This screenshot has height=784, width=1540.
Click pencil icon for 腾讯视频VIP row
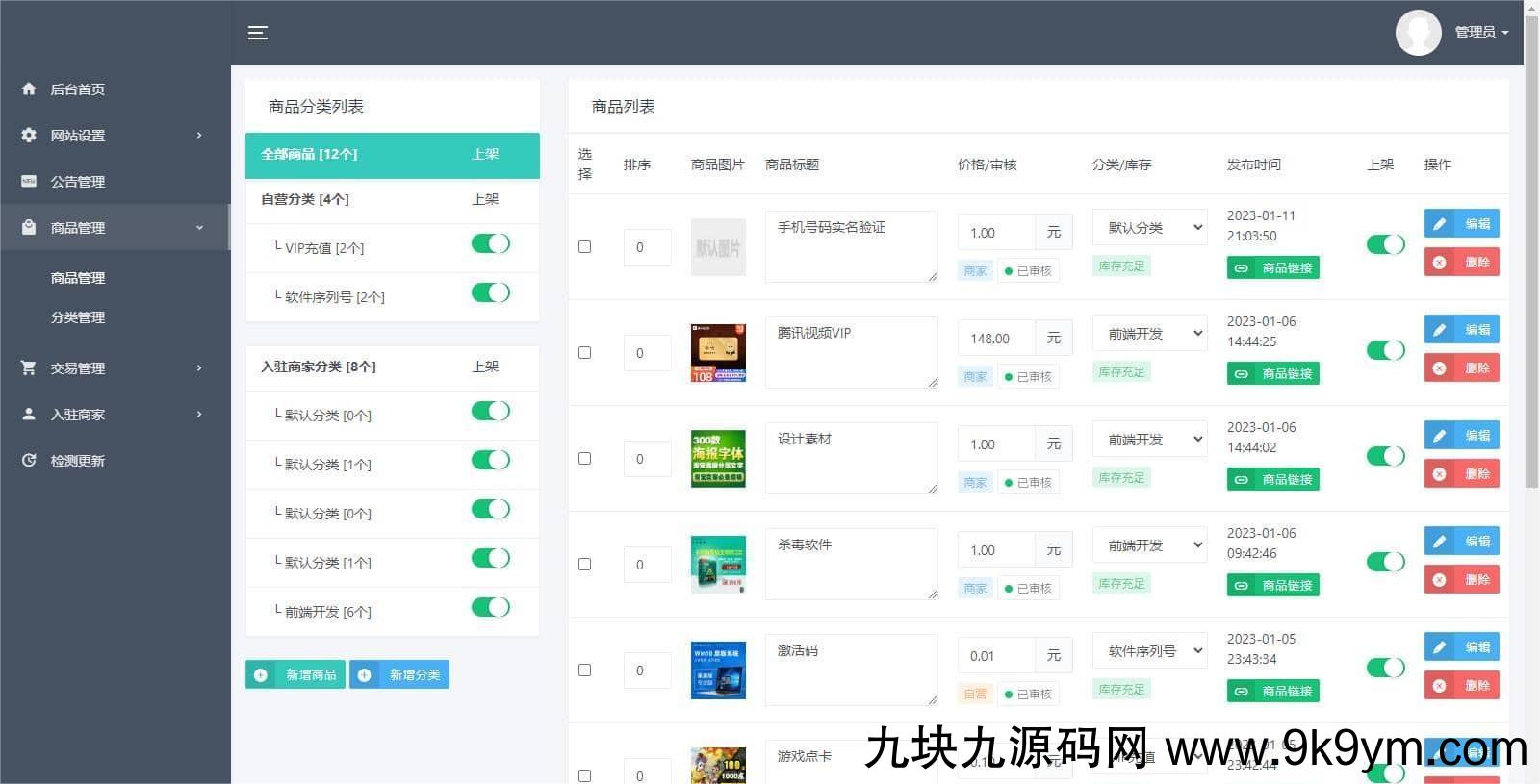[1440, 330]
